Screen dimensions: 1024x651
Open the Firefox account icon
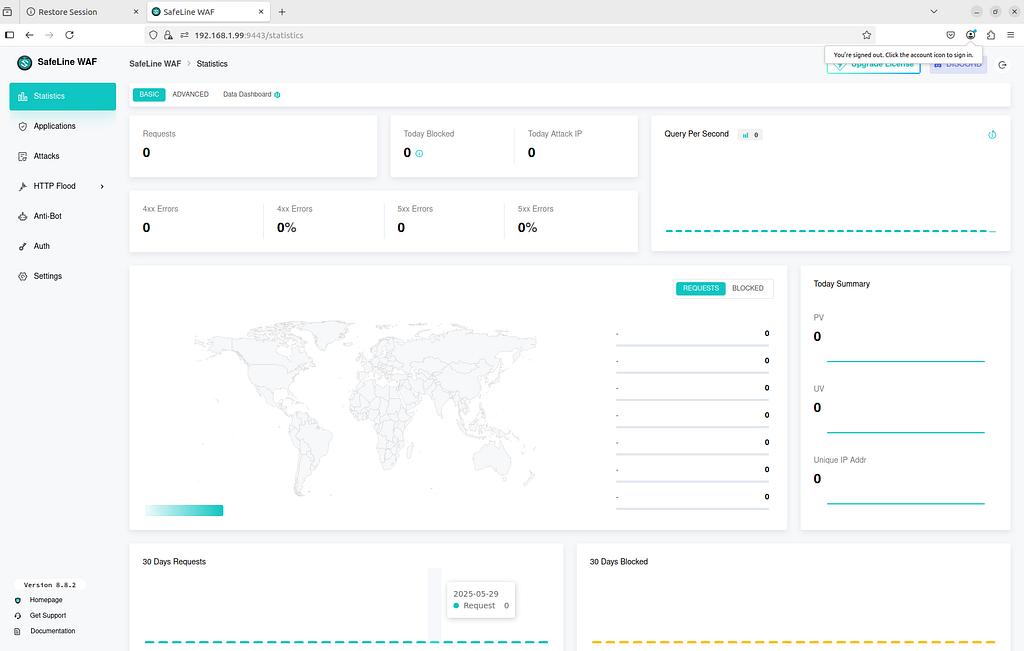(971, 35)
